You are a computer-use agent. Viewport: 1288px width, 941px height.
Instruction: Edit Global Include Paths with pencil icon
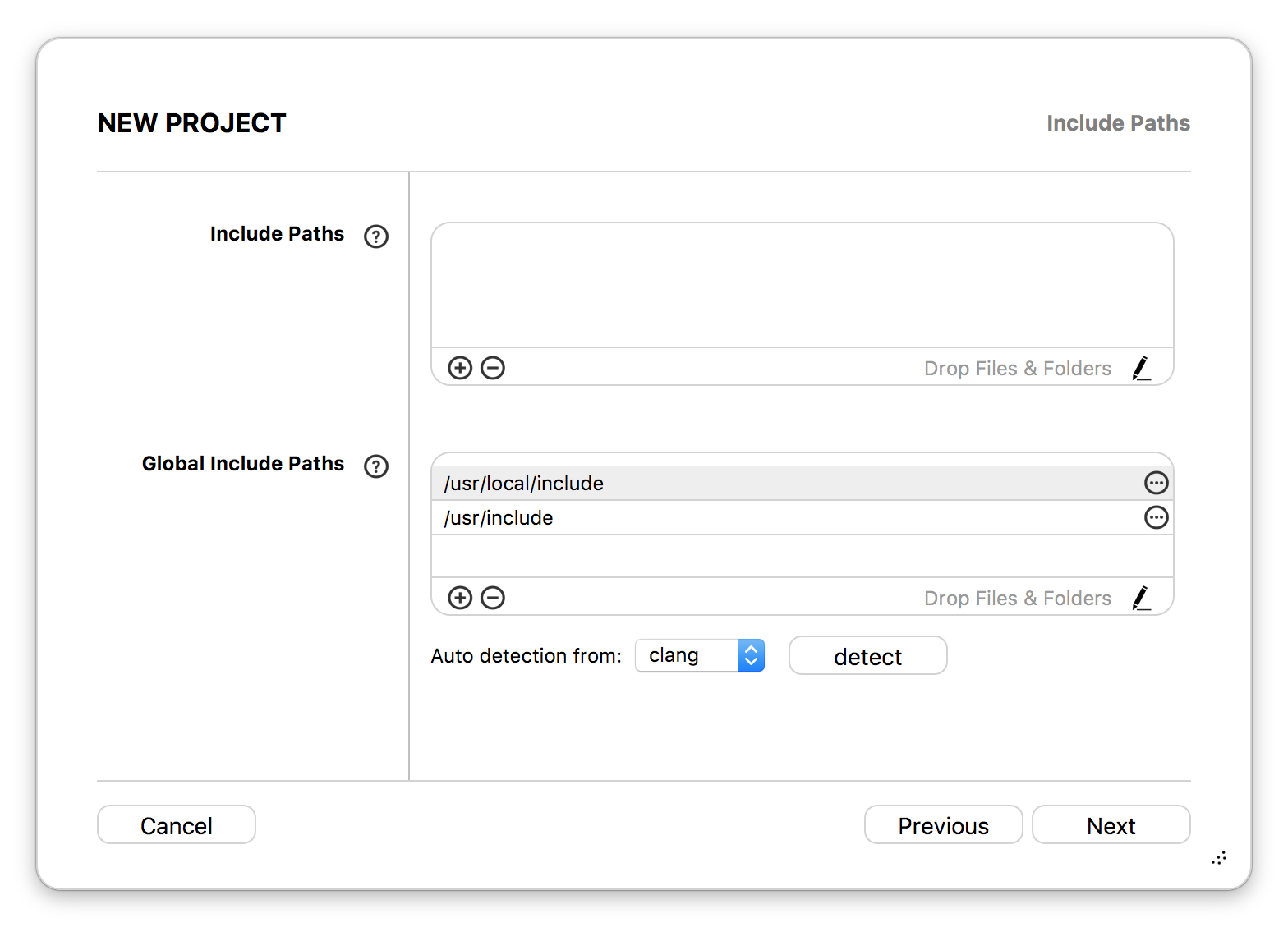click(x=1141, y=598)
